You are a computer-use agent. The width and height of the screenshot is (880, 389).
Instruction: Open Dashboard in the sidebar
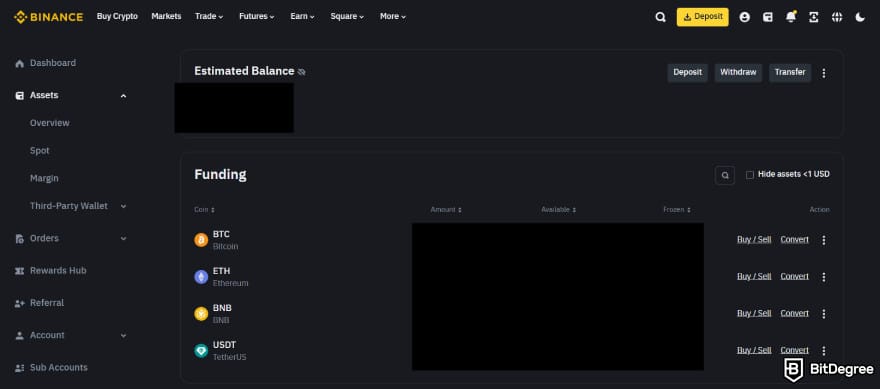click(53, 63)
